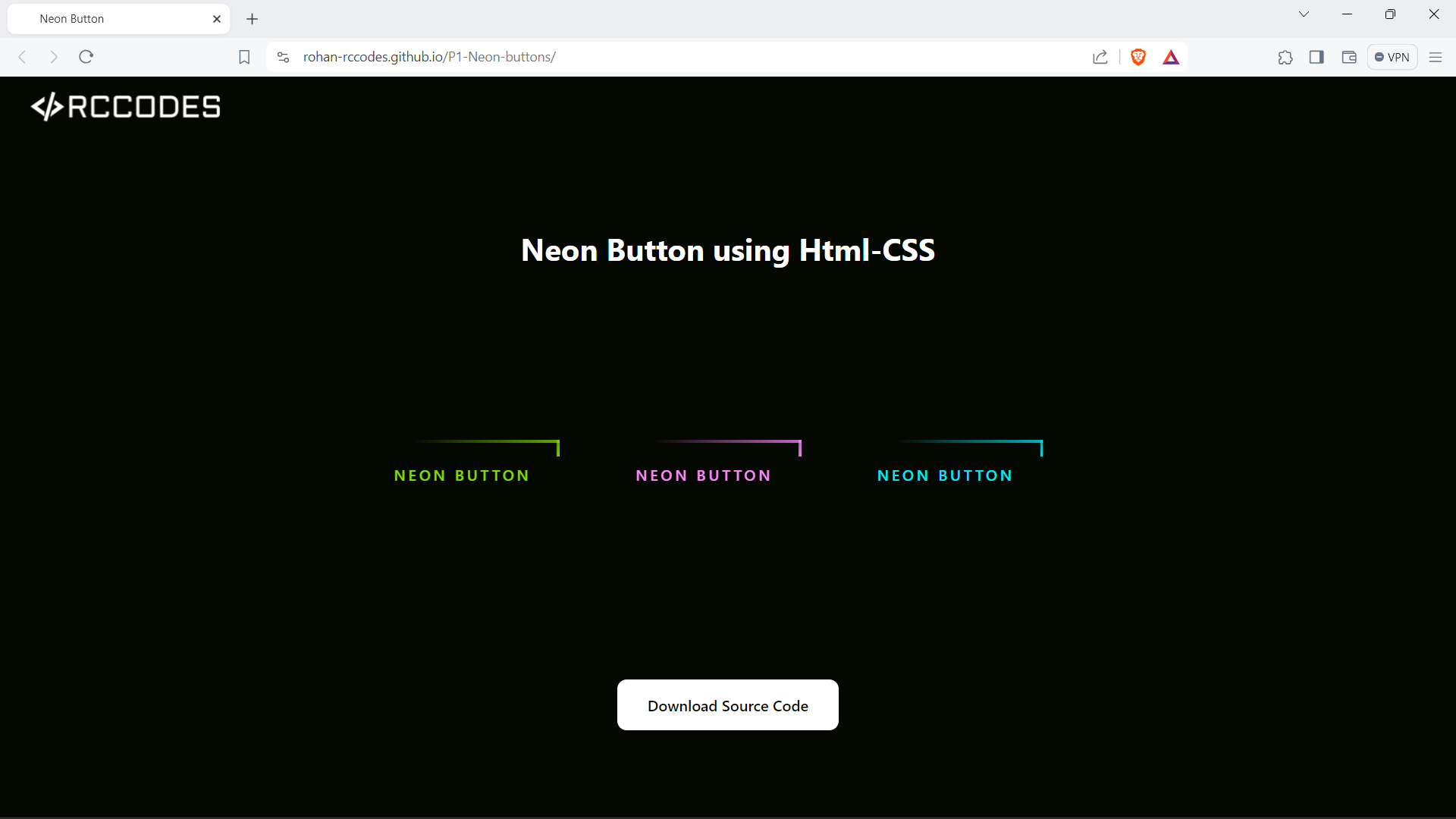Select the Neon Button tab
Image resolution: width=1456 pixels, height=819 pixels.
(x=119, y=19)
